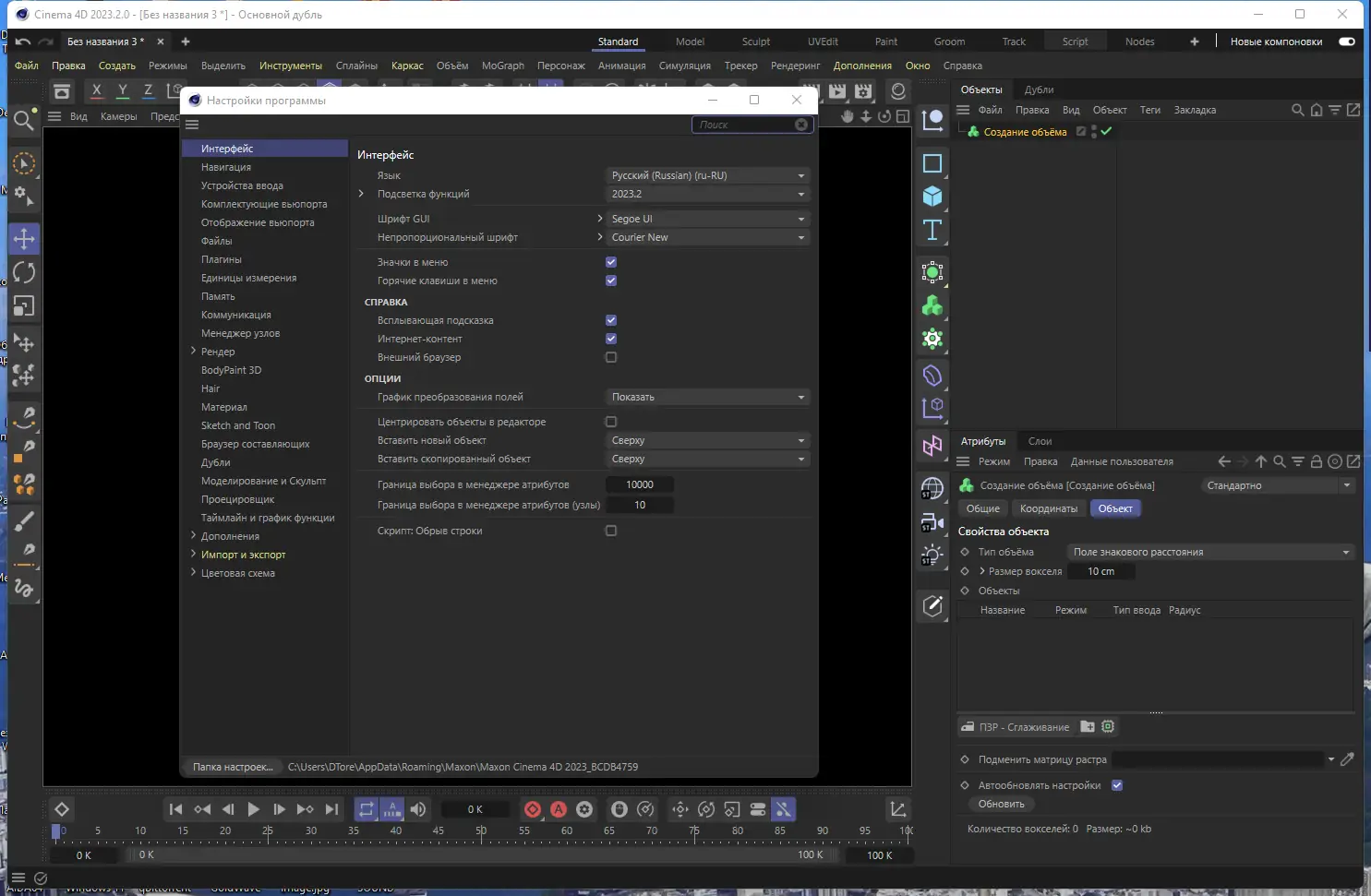Screen dimensions: 1371x896
Task: Open the Volume Builder generator icon
Action: tap(932, 305)
